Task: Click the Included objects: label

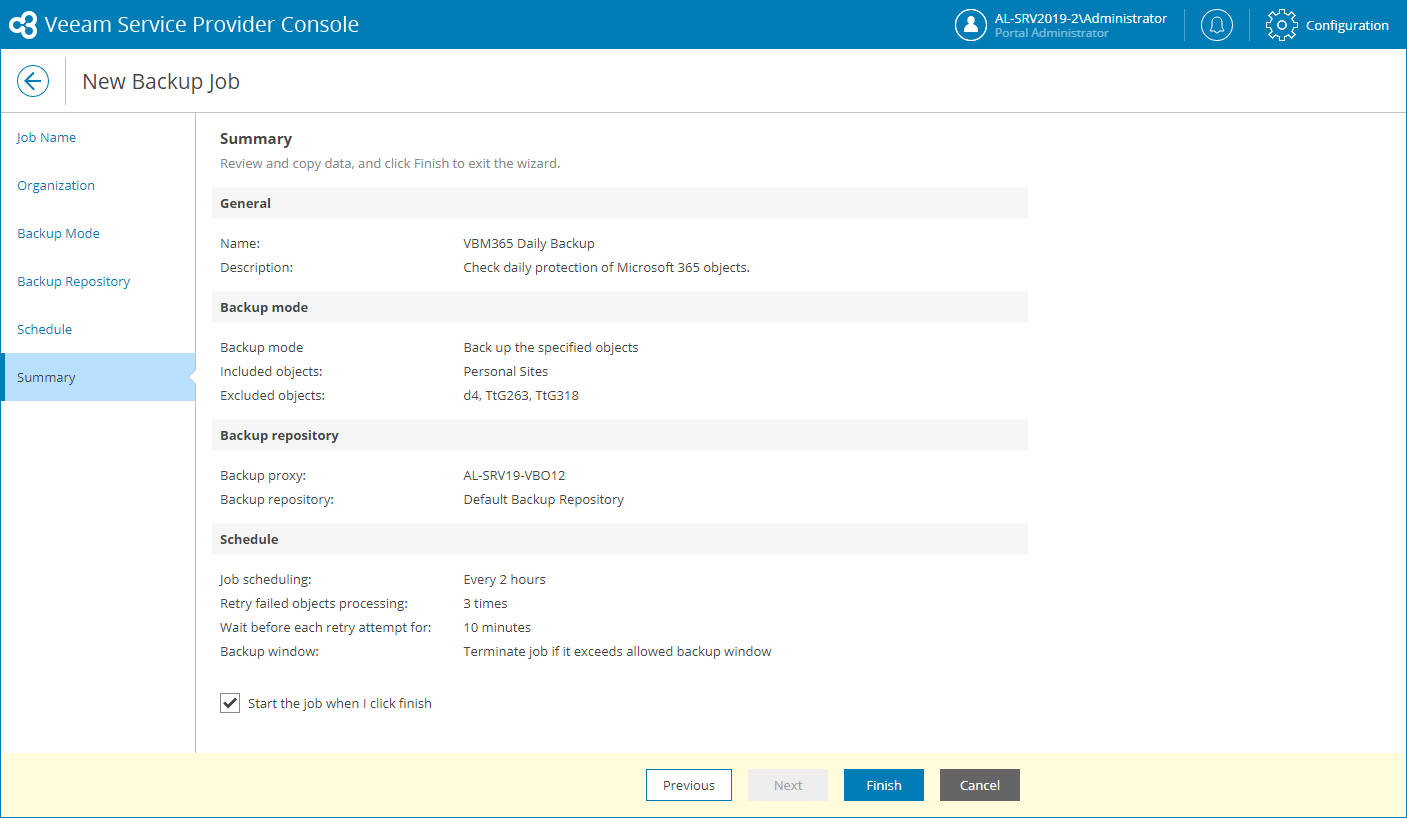Action: [271, 371]
